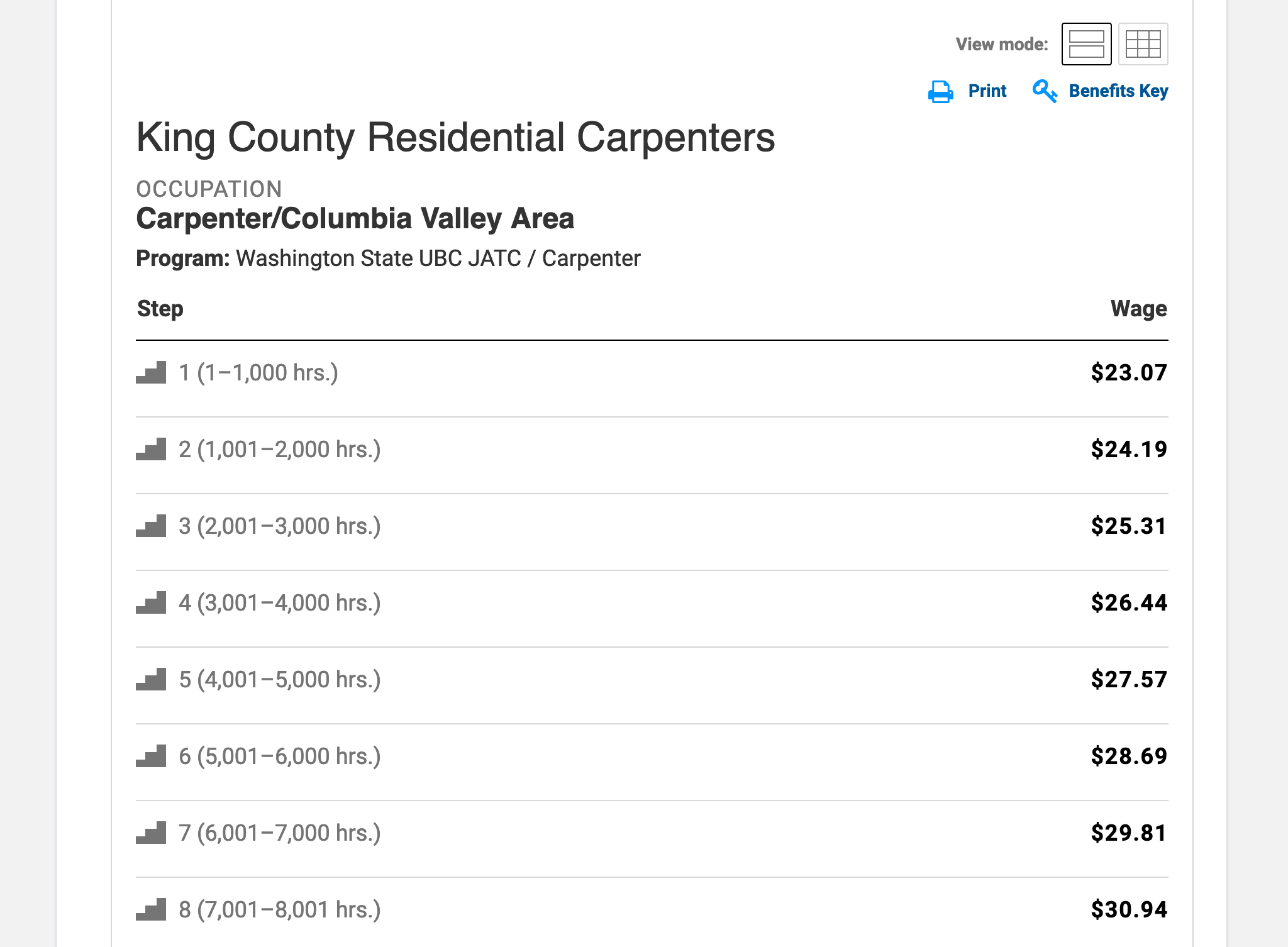Click the stairs icon for step 6
The width and height of the screenshot is (1288, 947).
[x=151, y=756]
